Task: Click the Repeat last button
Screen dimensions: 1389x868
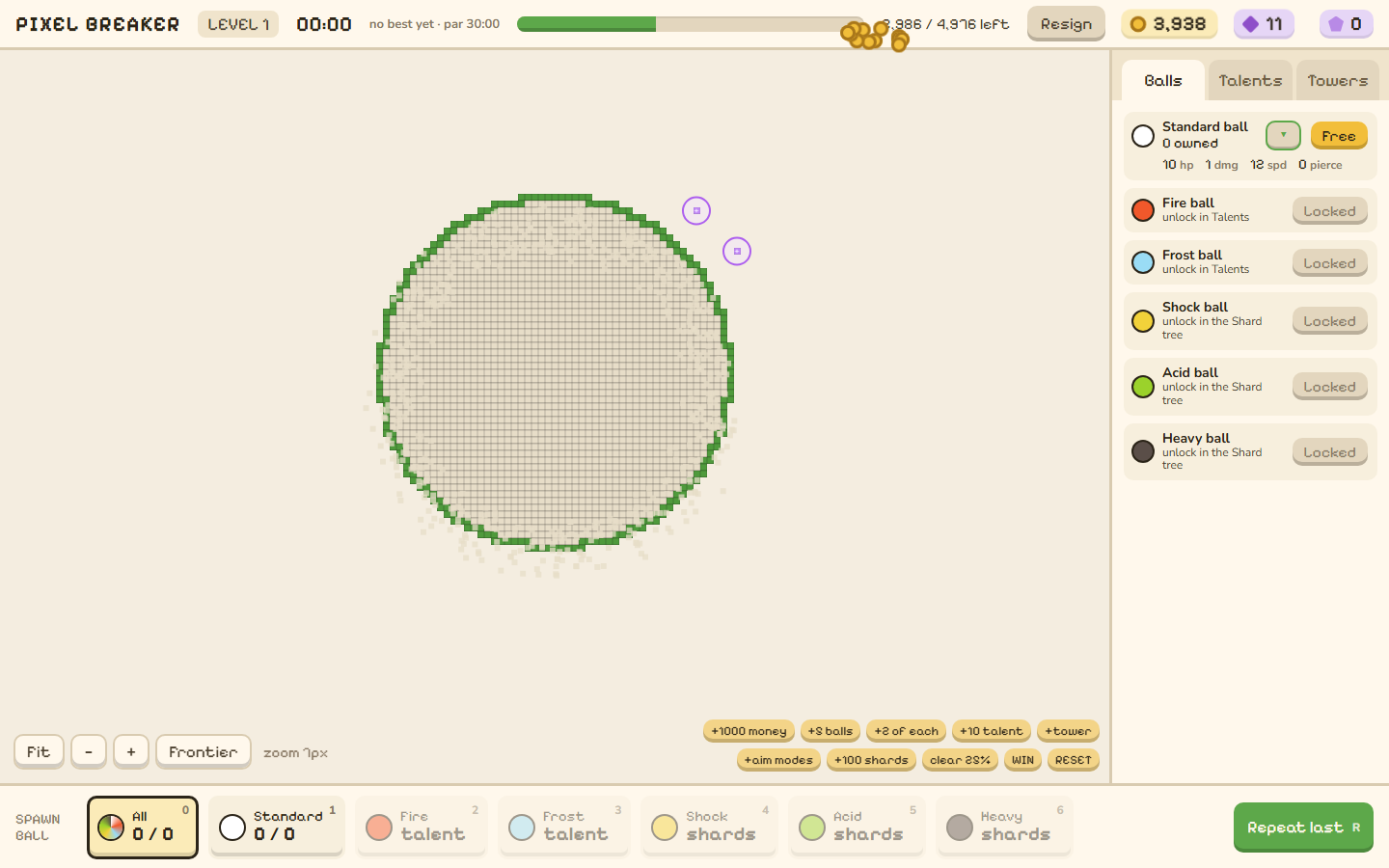Action: pyautogui.click(x=1303, y=827)
